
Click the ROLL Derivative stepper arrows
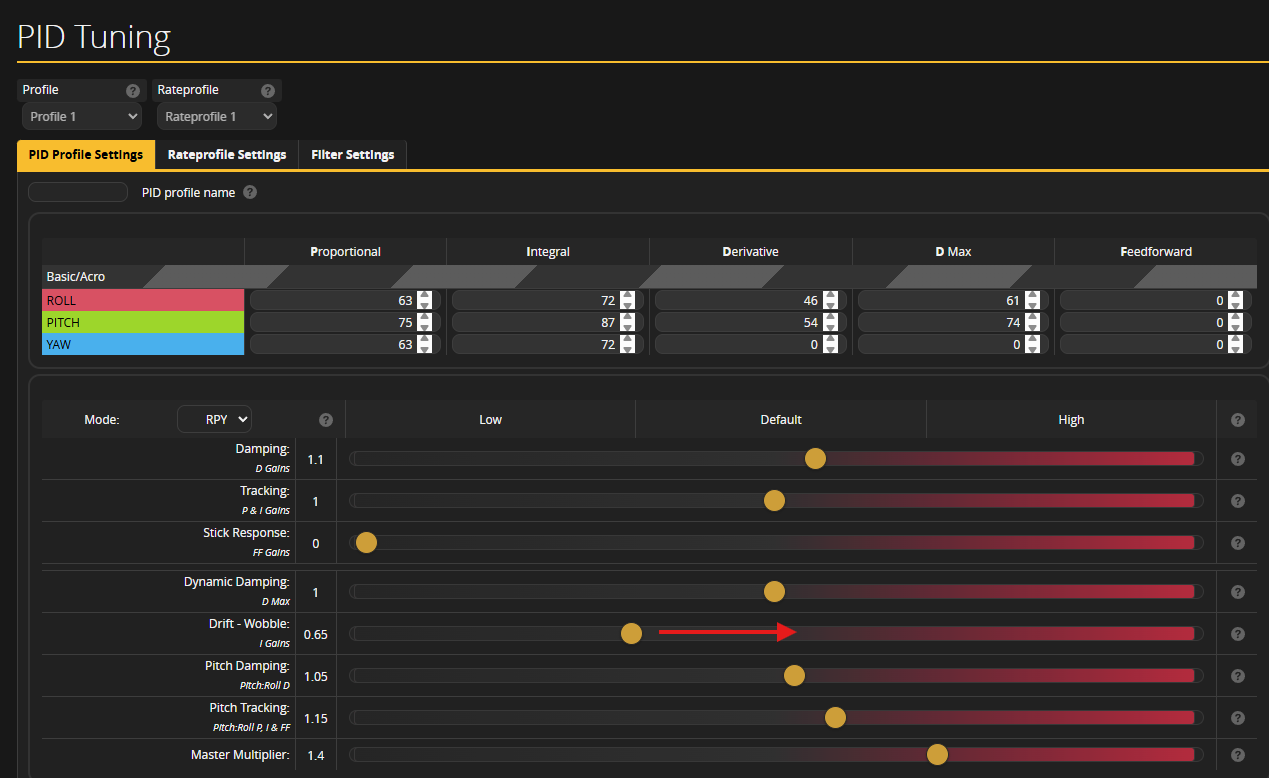coord(830,300)
